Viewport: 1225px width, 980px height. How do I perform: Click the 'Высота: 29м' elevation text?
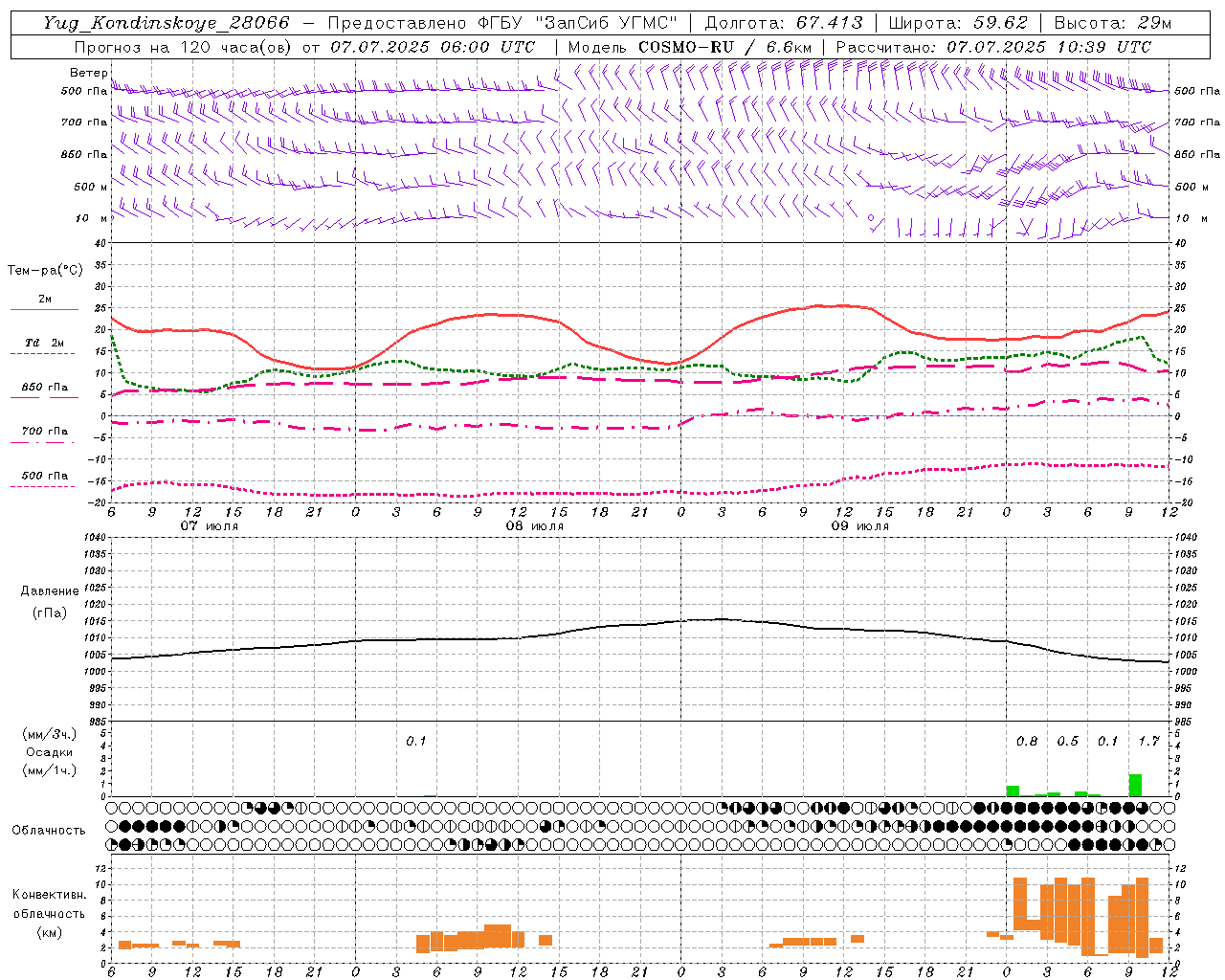click(x=1112, y=23)
